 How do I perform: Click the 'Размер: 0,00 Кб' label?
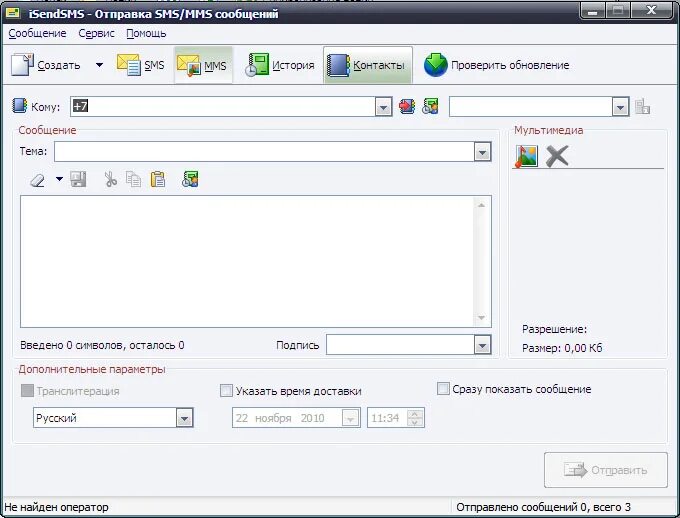coord(562,348)
